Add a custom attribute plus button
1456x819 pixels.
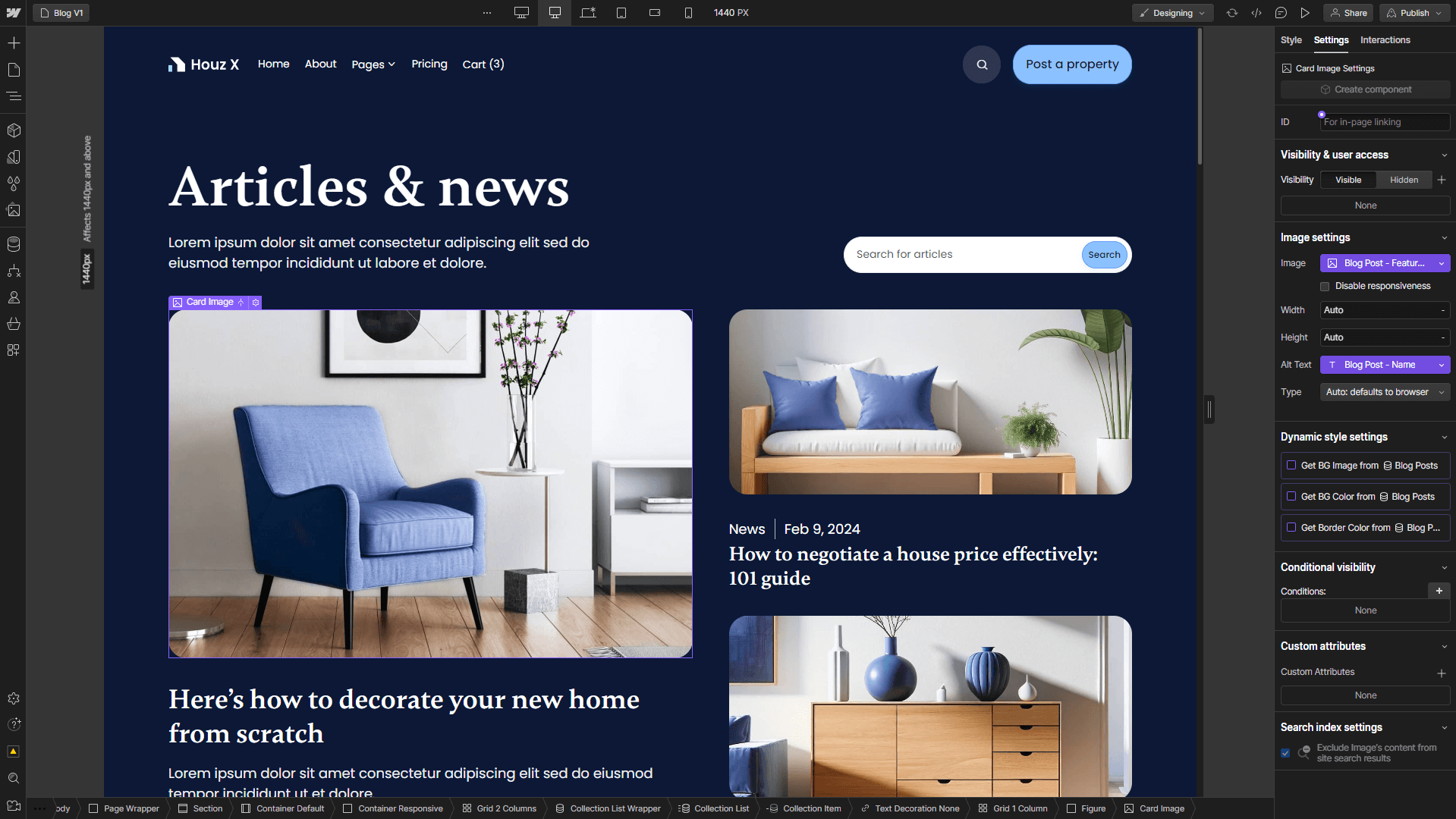pos(1441,673)
